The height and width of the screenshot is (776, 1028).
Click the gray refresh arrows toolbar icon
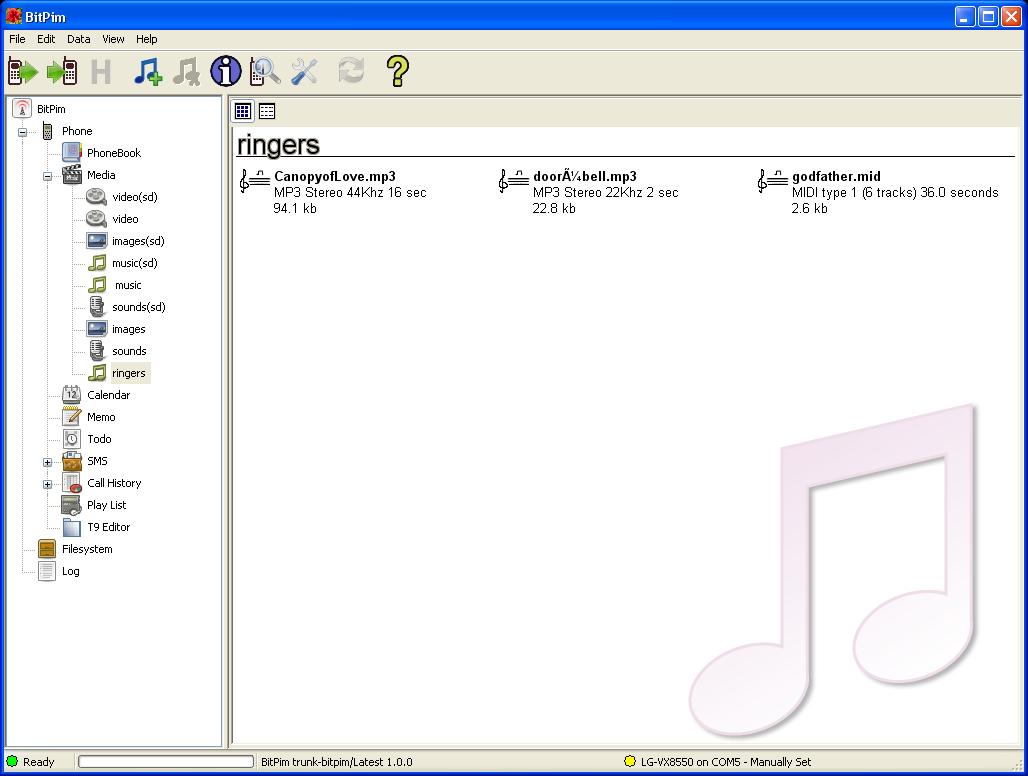click(x=351, y=71)
